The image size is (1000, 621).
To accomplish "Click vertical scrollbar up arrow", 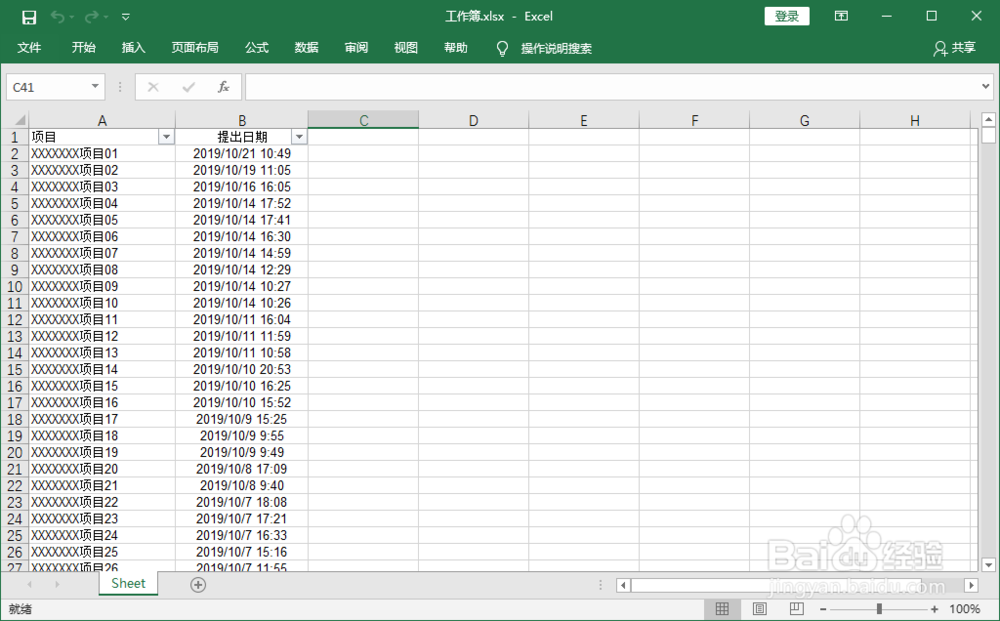I will (x=988, y=119).
